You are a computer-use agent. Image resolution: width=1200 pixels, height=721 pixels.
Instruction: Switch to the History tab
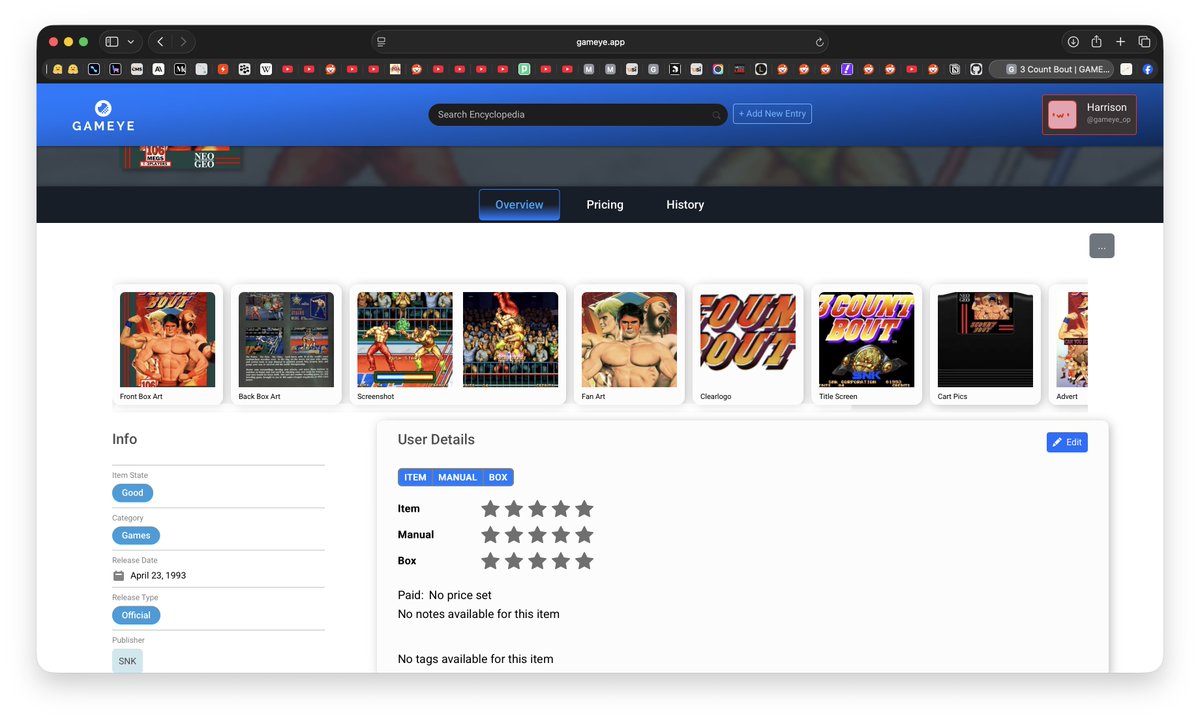point(685,205)
